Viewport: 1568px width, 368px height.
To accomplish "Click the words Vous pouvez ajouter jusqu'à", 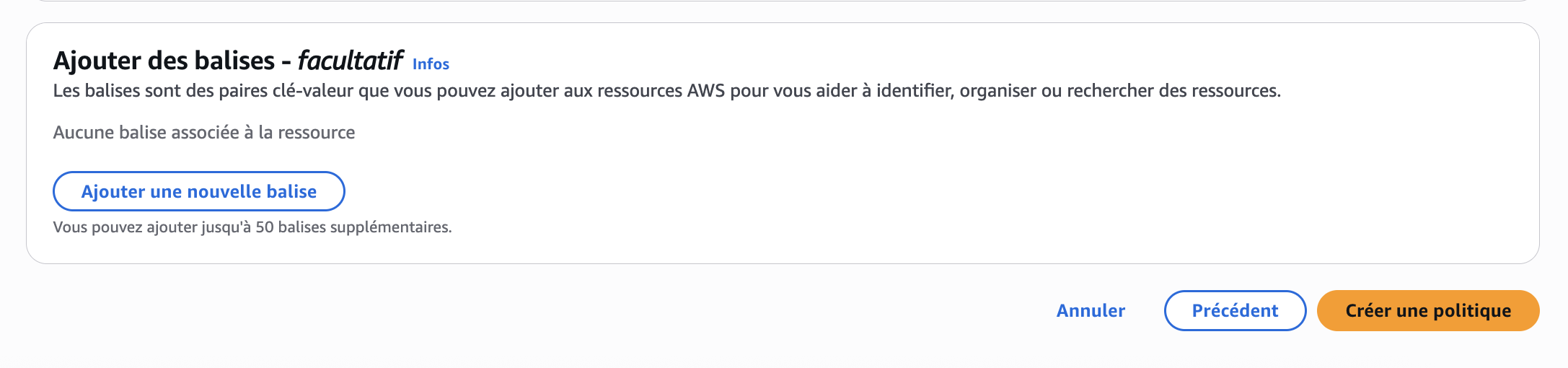I will (151, 227).
